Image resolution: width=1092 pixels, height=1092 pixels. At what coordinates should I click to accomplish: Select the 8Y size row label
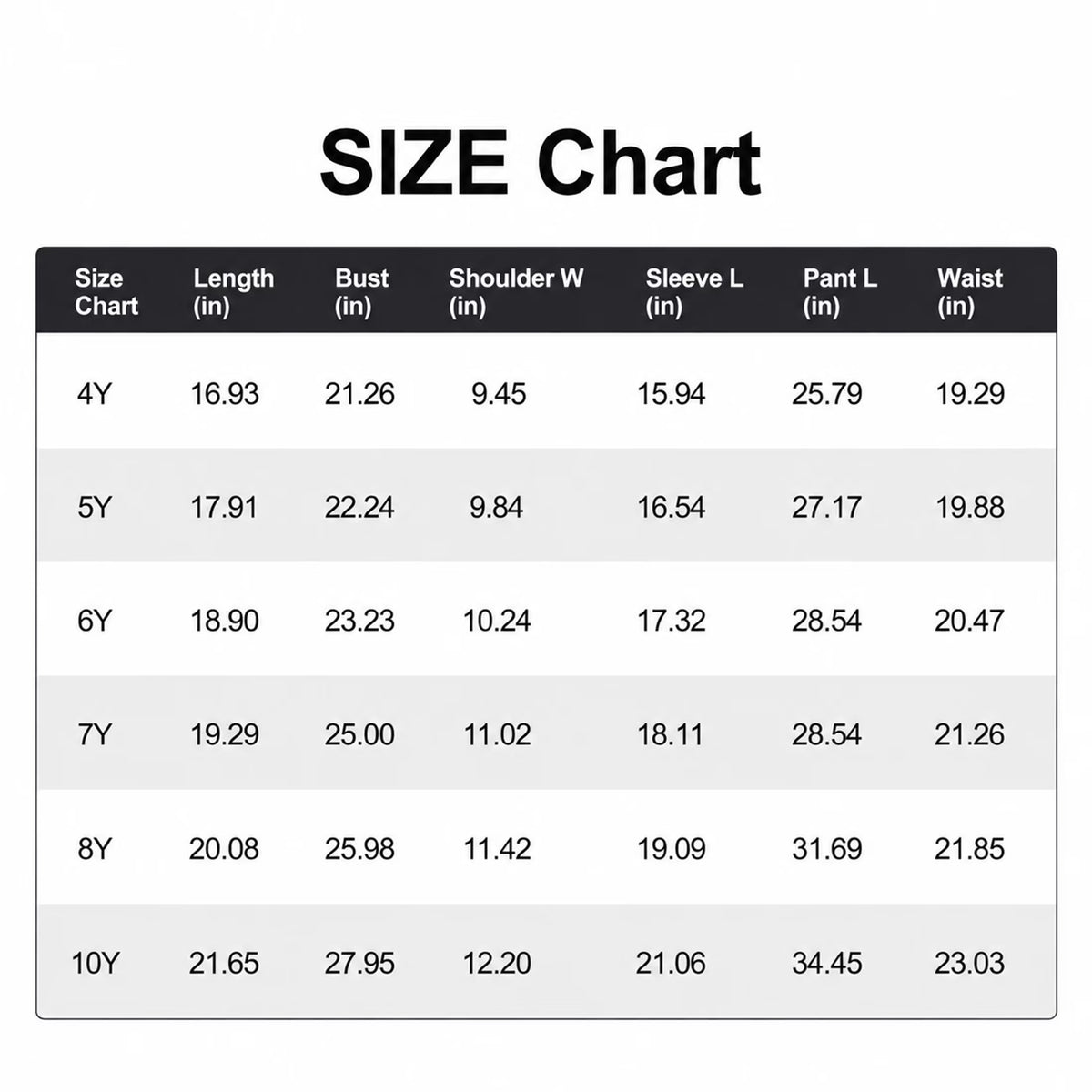(94, 849)
